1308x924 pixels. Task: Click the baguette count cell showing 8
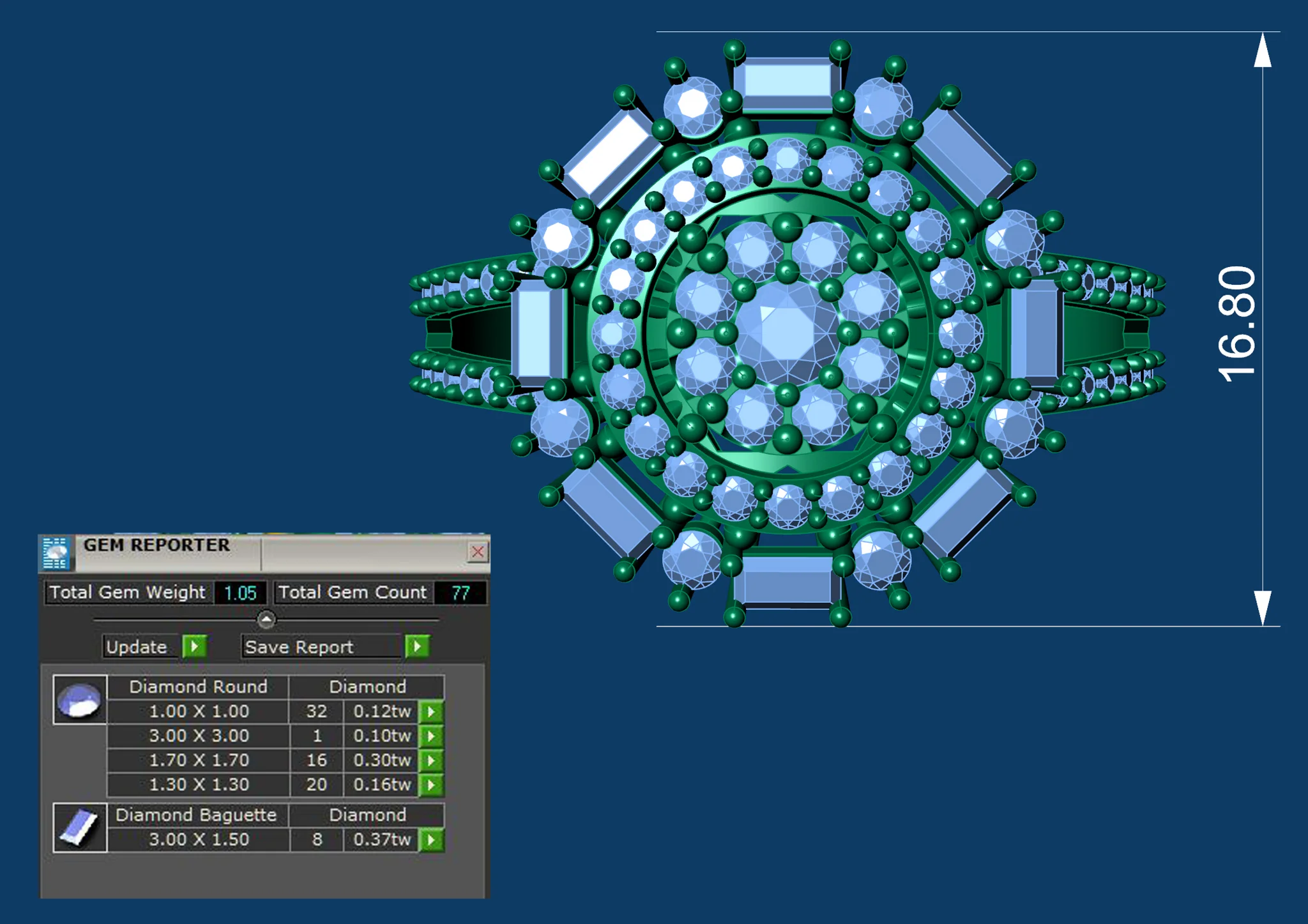click(x=317, y=839)
